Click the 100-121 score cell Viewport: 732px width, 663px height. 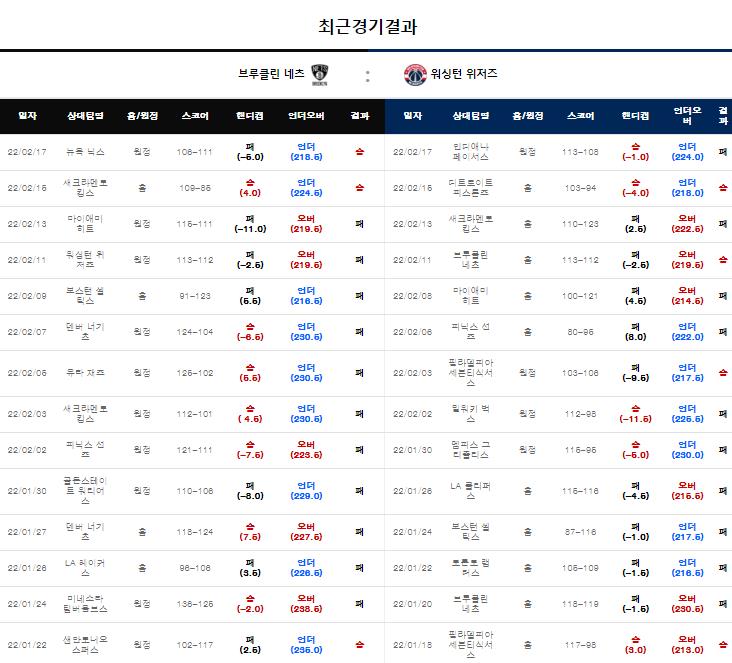[580, 296]
